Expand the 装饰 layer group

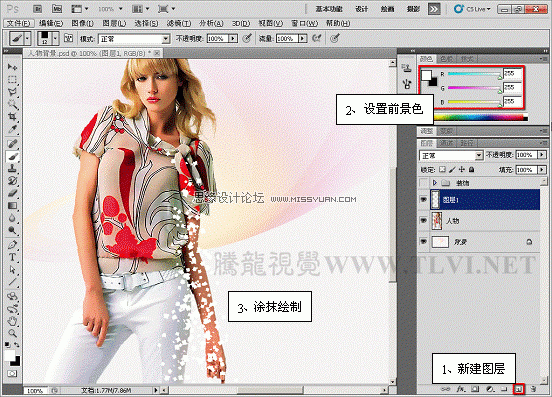(435, 183)
